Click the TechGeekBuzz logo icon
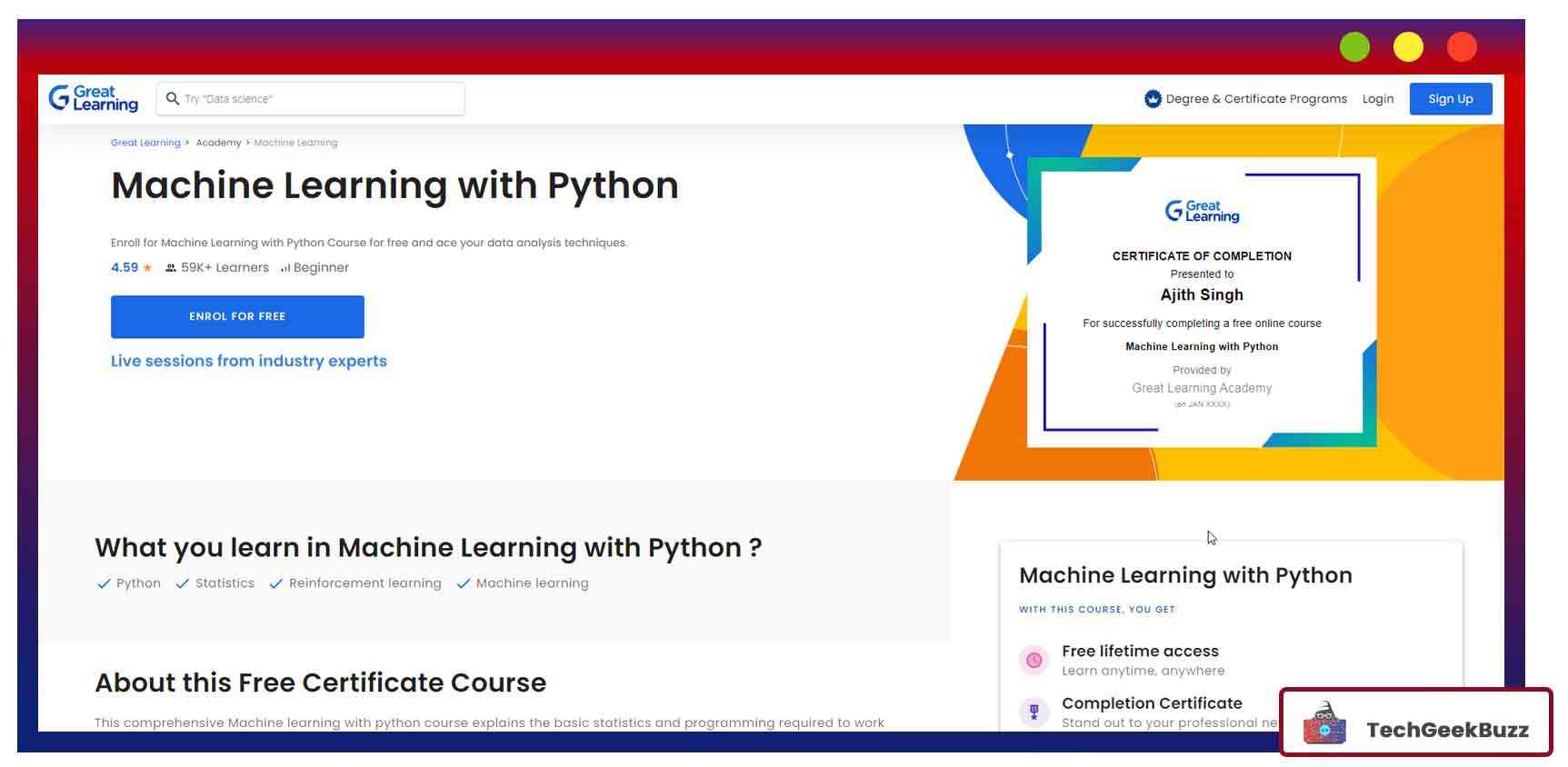Viewport: 1568px width, 767px height. (x=1324, y=724)
